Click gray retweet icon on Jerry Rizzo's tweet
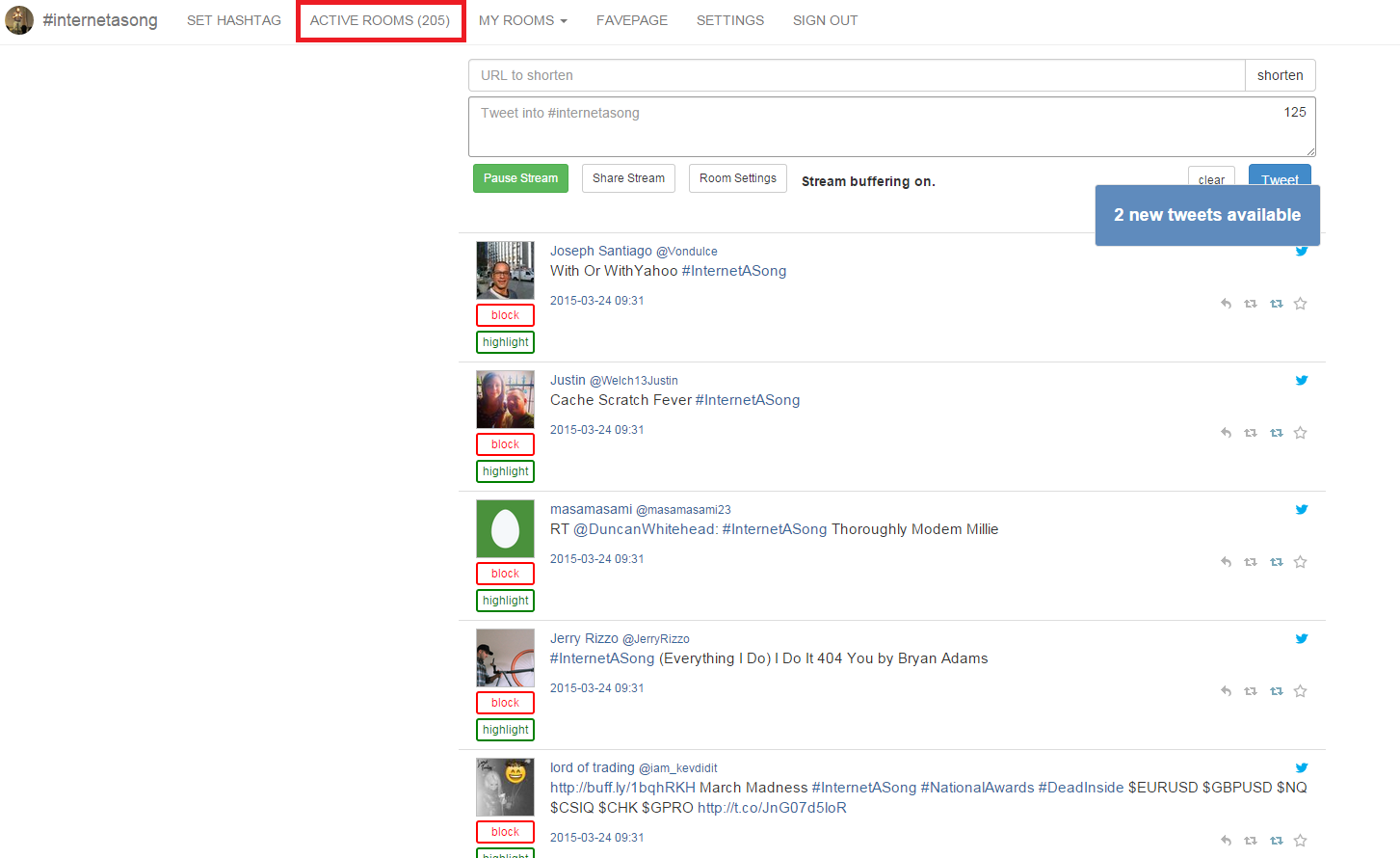 tap(1251, 691)
